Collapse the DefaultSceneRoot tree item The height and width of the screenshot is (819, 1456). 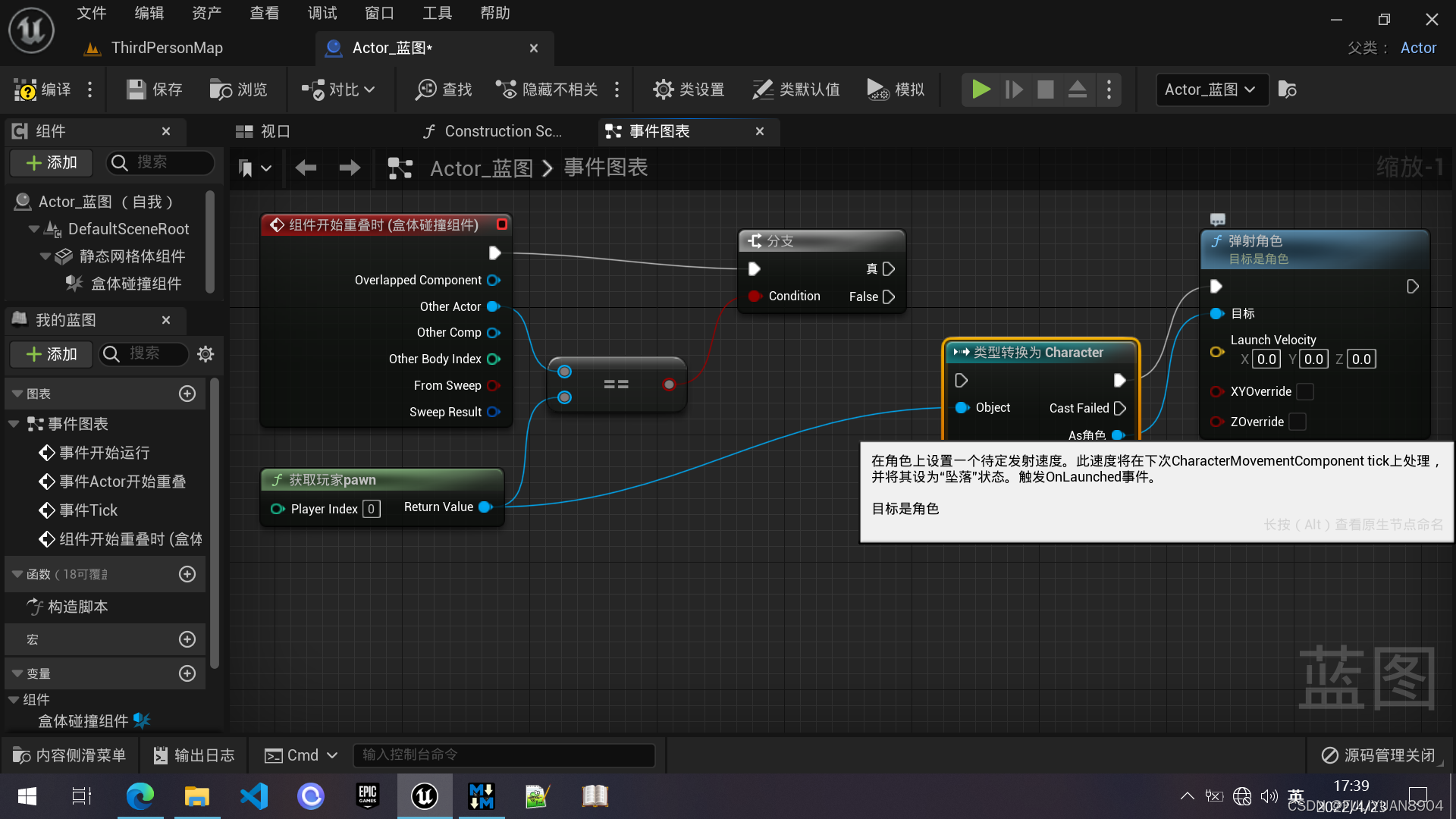[x=34, y=229]
